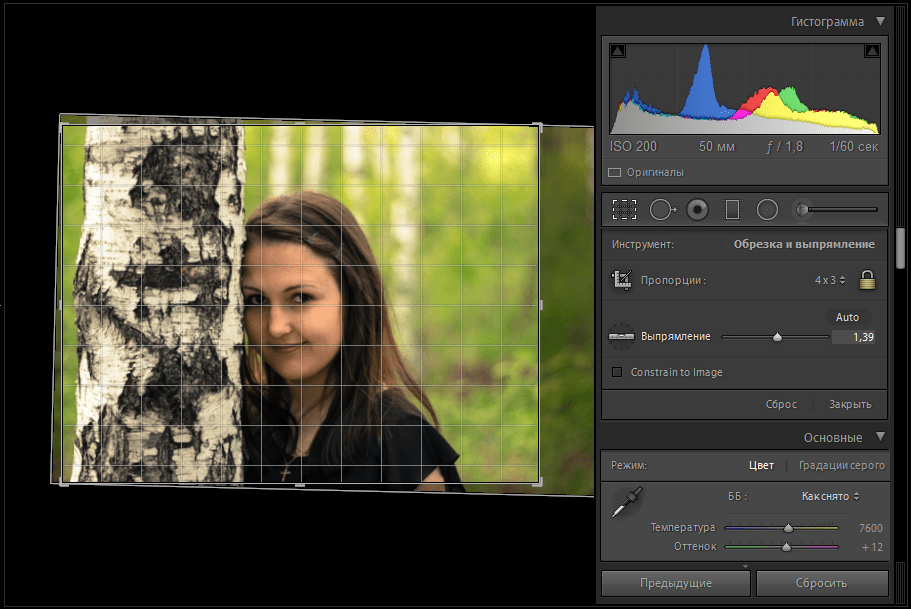Select the Цвет processing mode
Viewport: 911px width, 609px height.
(x=761, y=465)
